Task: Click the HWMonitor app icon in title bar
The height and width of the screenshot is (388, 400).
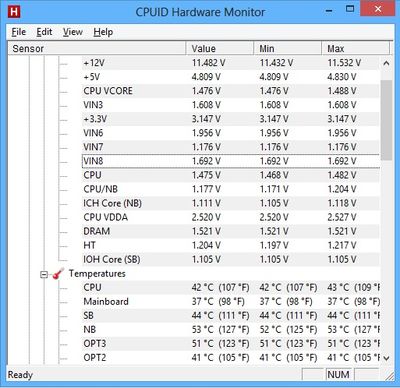Action: pos(14,12)
